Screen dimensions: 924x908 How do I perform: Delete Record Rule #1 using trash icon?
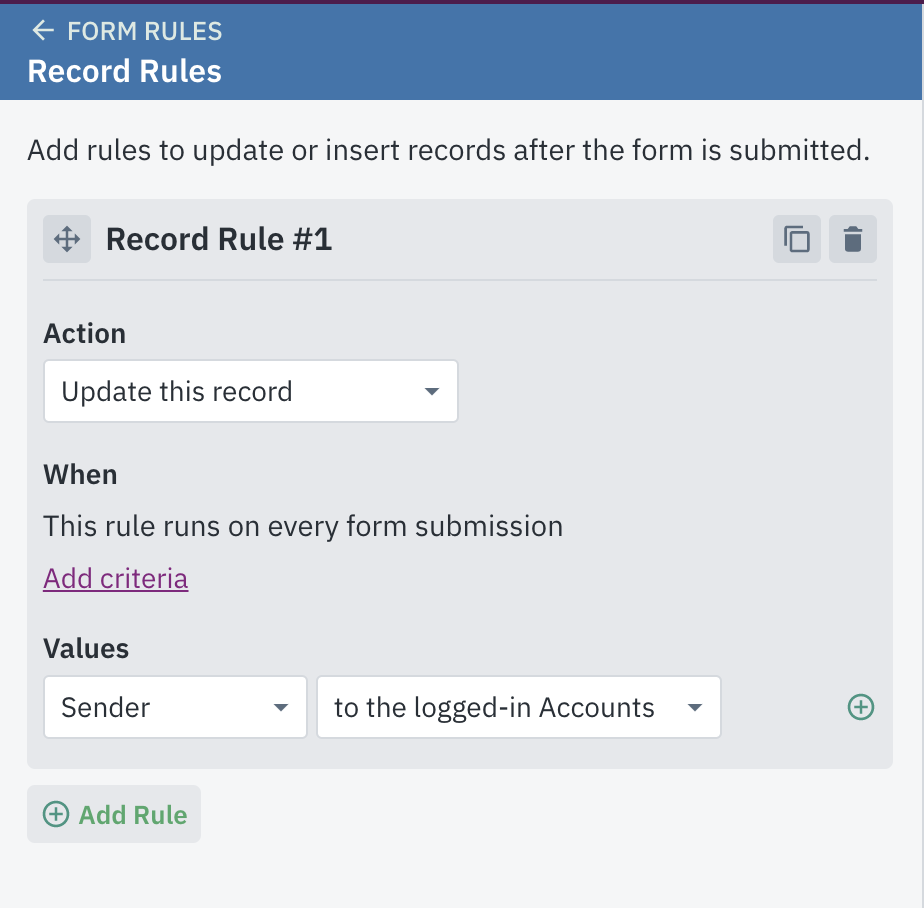click(x=853, y=239)
